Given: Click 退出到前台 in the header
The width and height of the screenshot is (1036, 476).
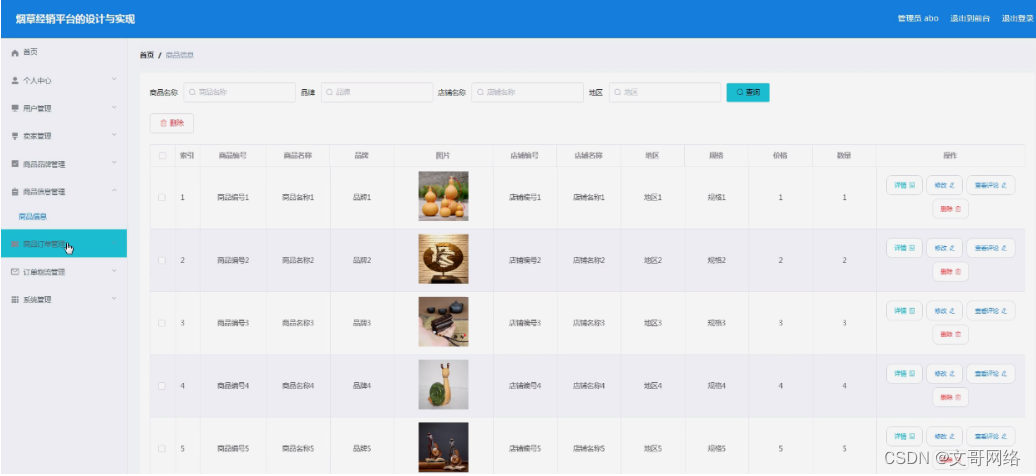Looking at the screenshot, I should point(970,19).
